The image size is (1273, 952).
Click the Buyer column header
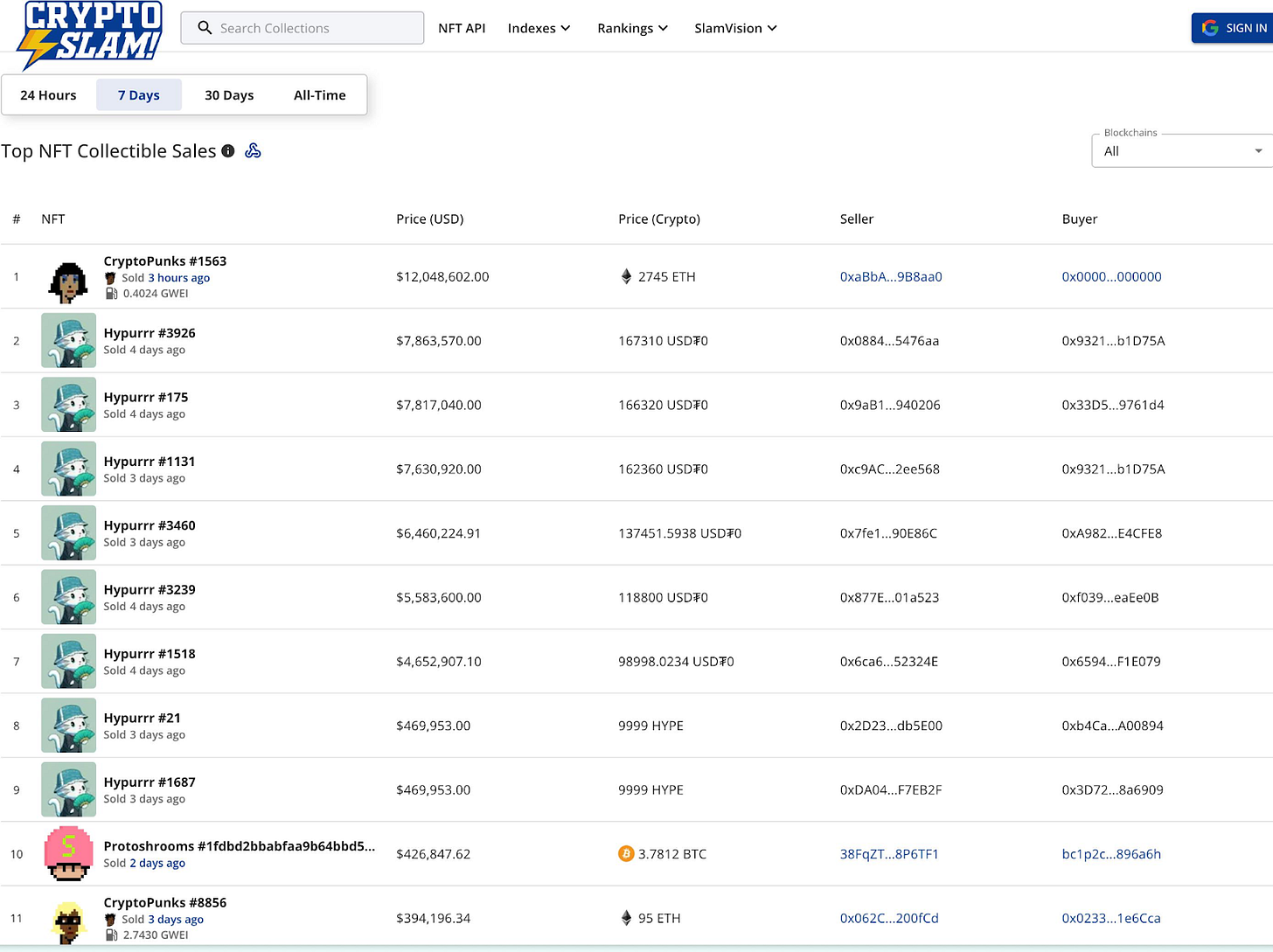(x=1080, y=219)
